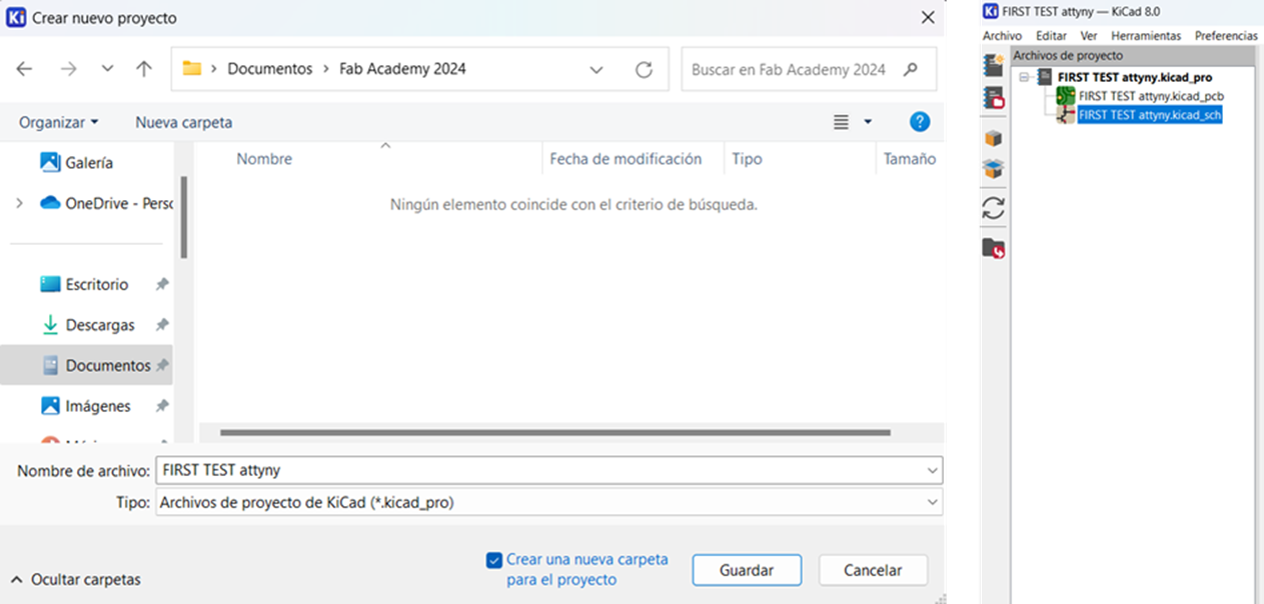The height and width of the screenshot is (604, 1264).
Task: Collapse the FIRST TEST attyny.kicad_pro tree node
Action: tap(1024, 77)
